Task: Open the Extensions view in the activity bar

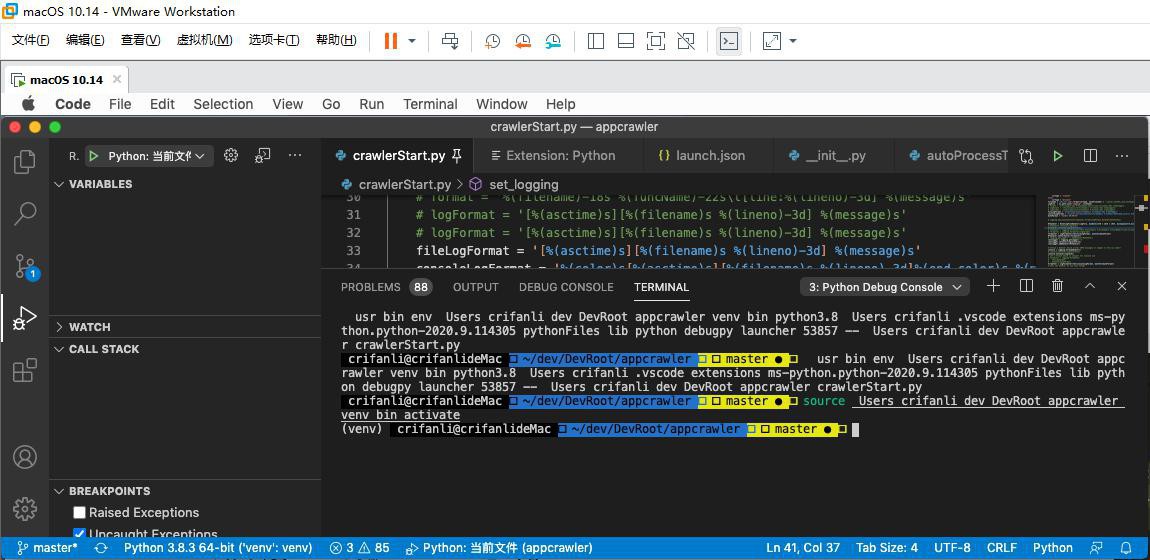Action: (25, 370)
